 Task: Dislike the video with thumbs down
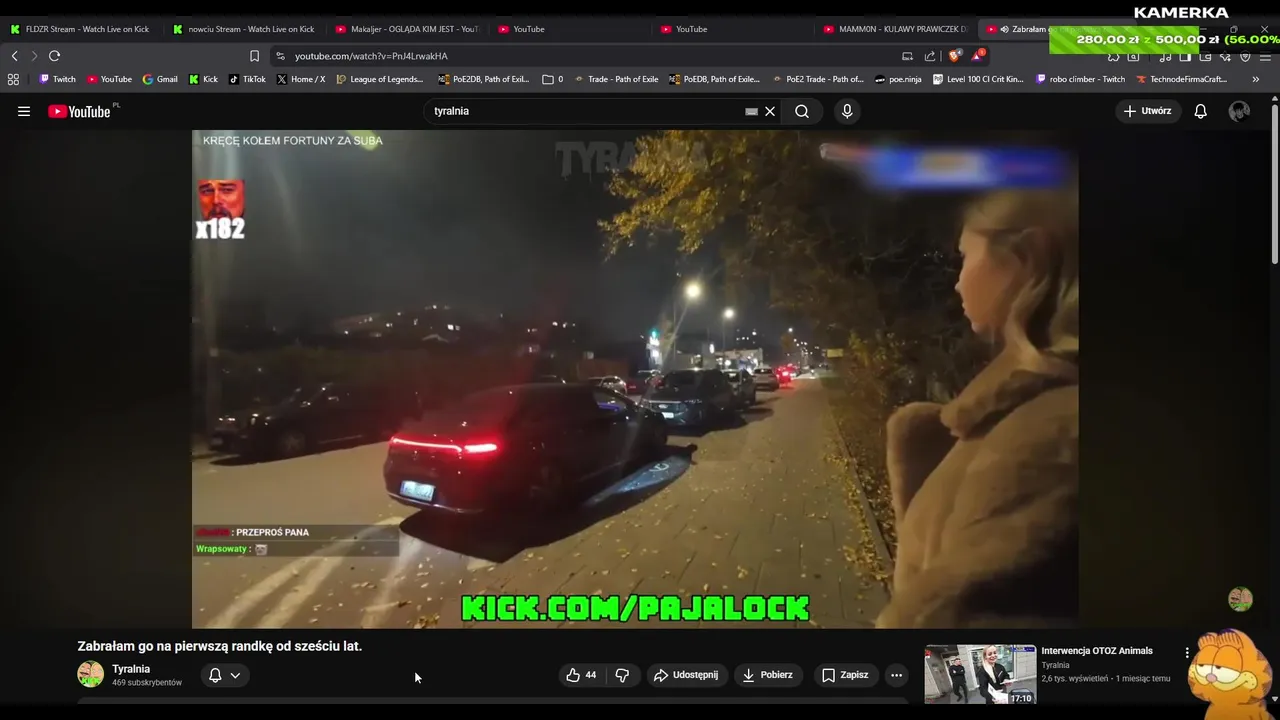[x=622, y=675]
